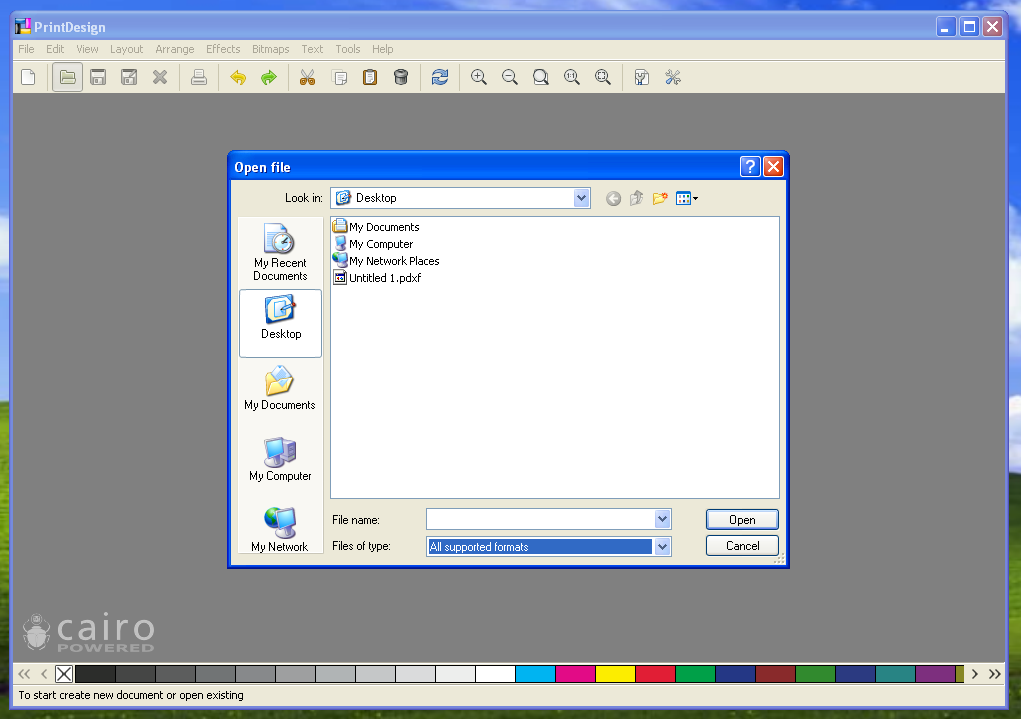Viewport: 1021px width, 719px height.
Task: Jump palette to end with double-right arrow
Action: [x=994, y=673]
